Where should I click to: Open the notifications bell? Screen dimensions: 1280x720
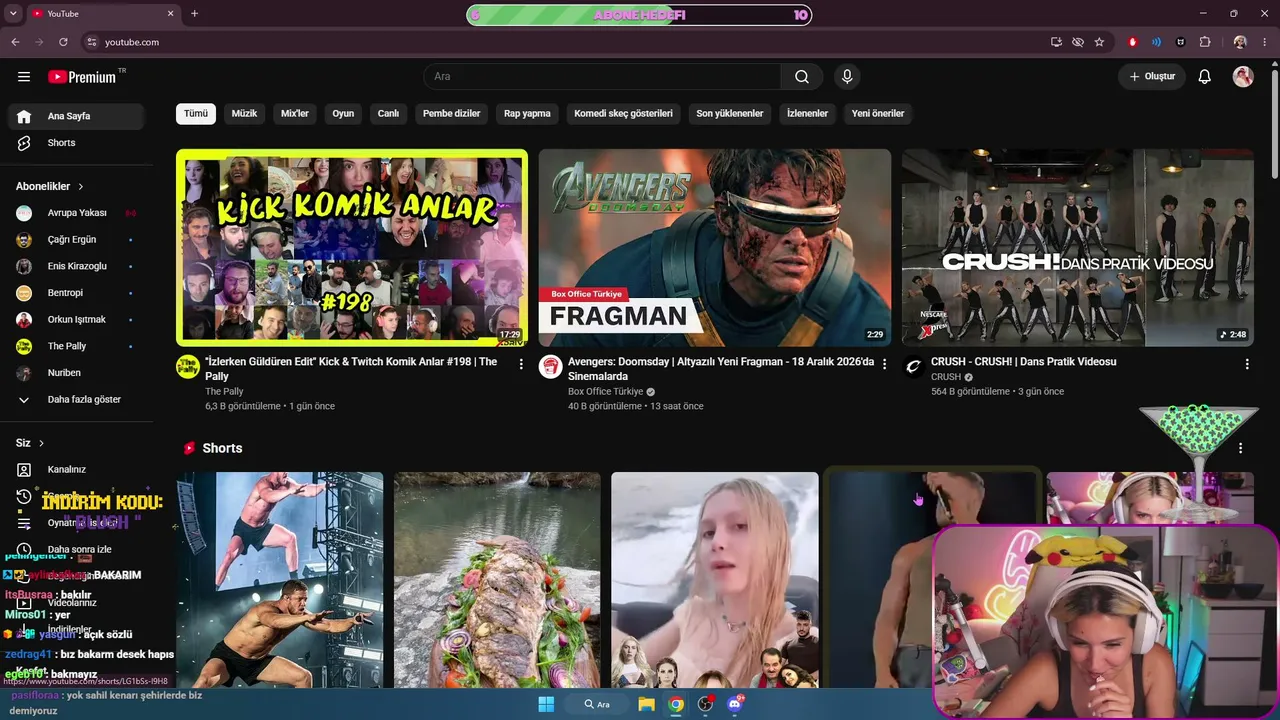[x=1205, y=77]
